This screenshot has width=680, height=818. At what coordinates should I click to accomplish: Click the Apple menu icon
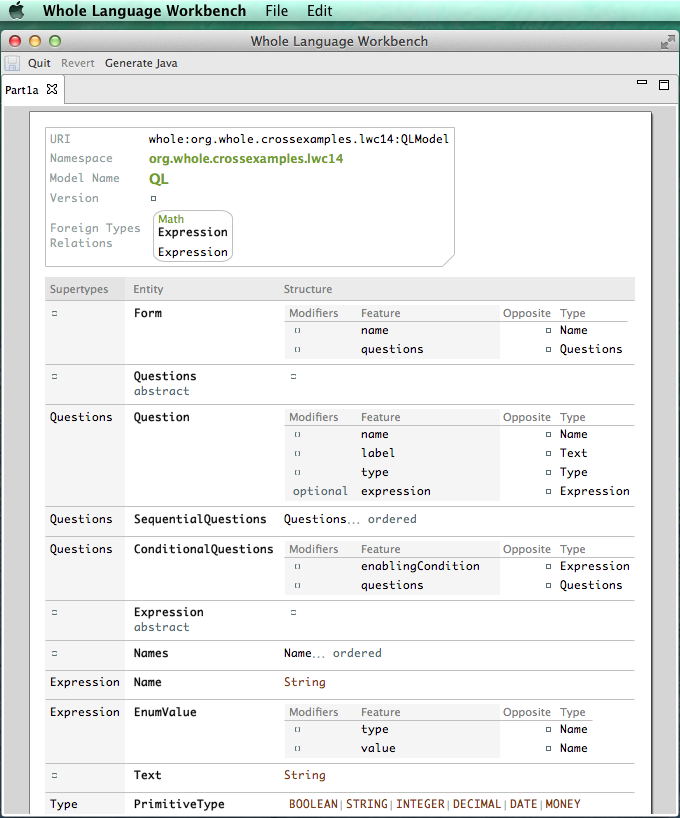tap(16, 10)
